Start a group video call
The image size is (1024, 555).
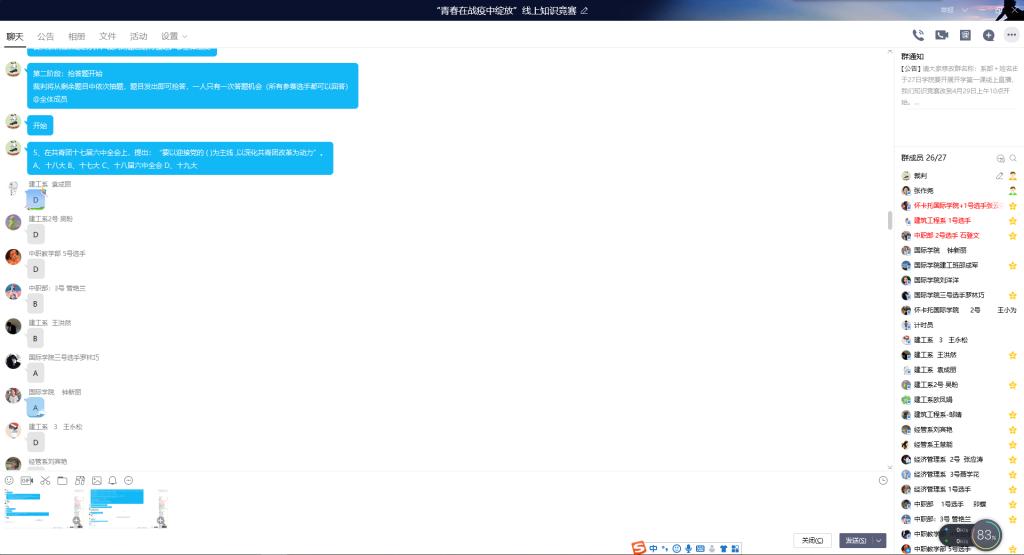(941, 35)
